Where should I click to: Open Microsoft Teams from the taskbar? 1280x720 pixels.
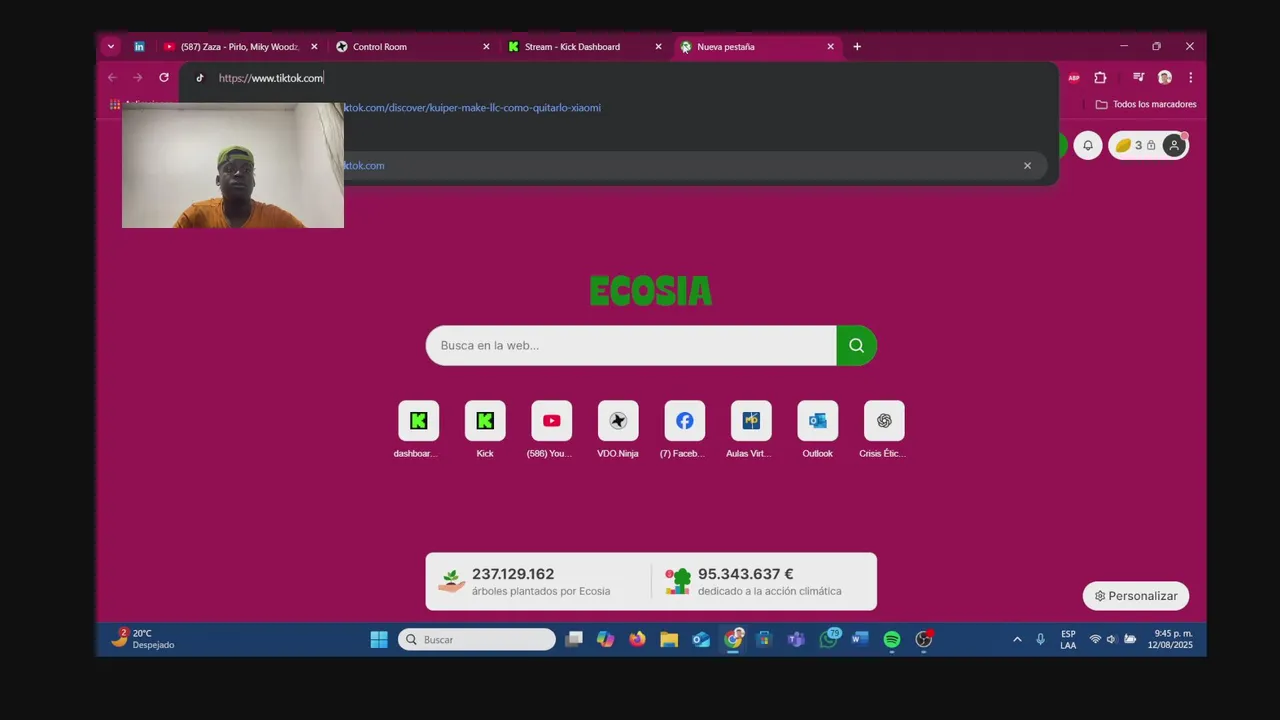797,640
